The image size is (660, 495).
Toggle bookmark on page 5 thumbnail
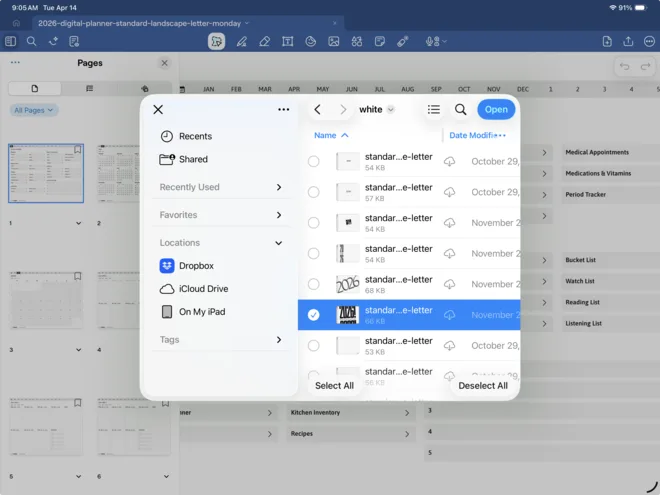(77, 403)
